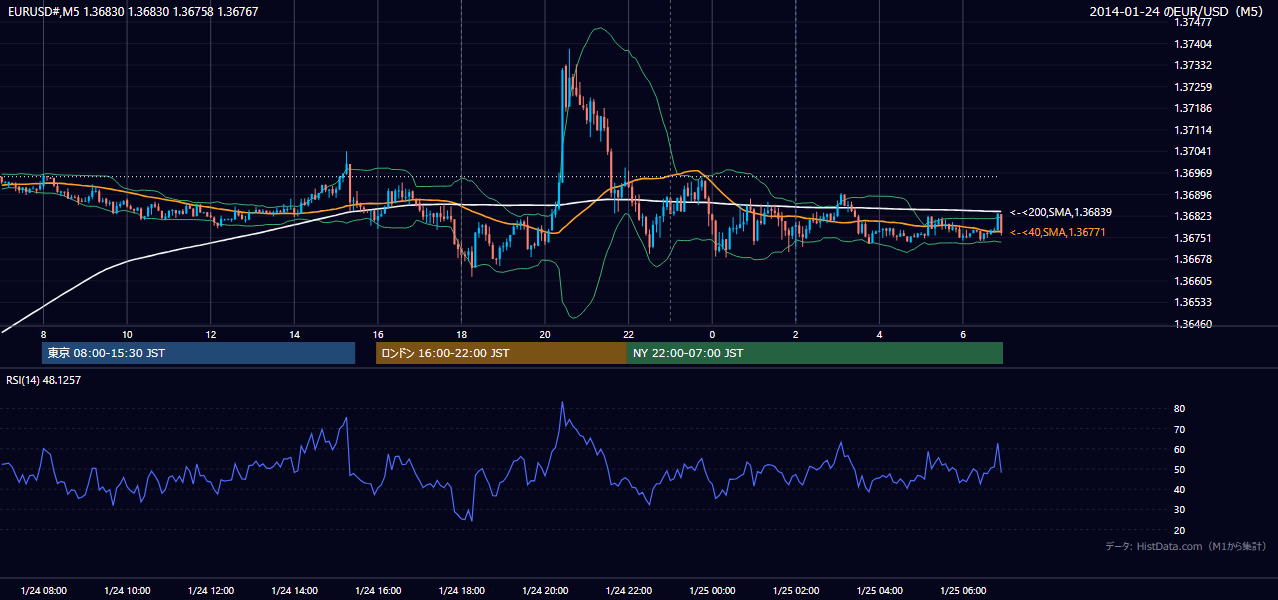1278x600 pixels.
Task: Click the 1/24 16:00 time axis label
Action: 378,591
